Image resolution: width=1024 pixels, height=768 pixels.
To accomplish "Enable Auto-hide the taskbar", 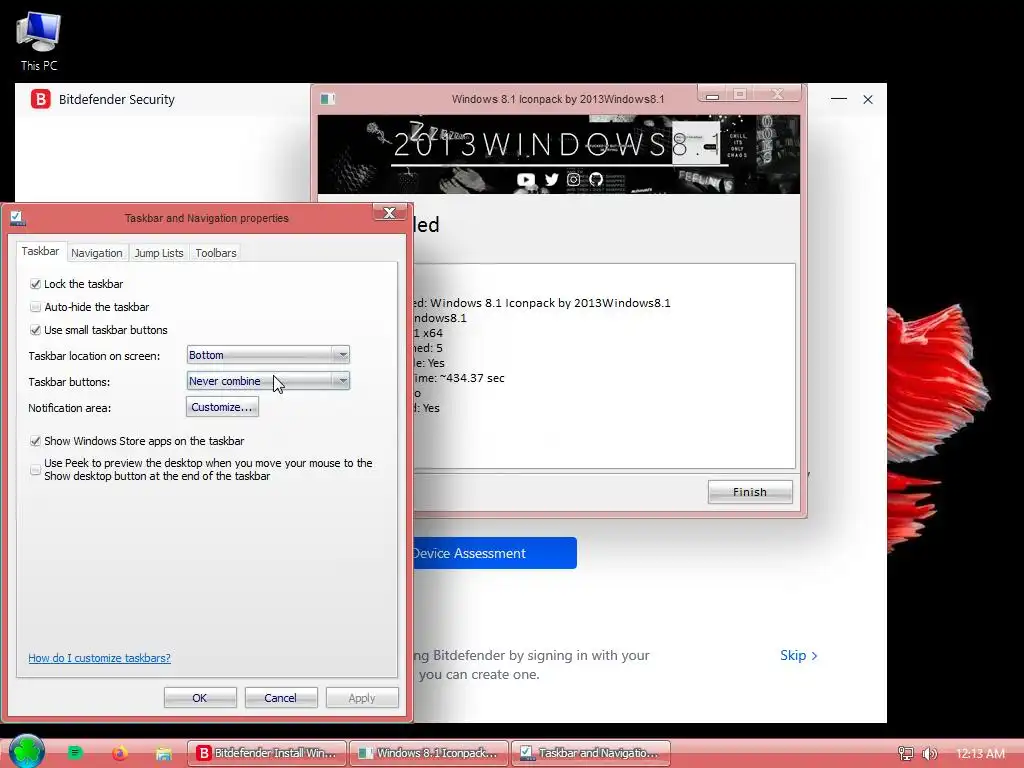I will point(35,307).
